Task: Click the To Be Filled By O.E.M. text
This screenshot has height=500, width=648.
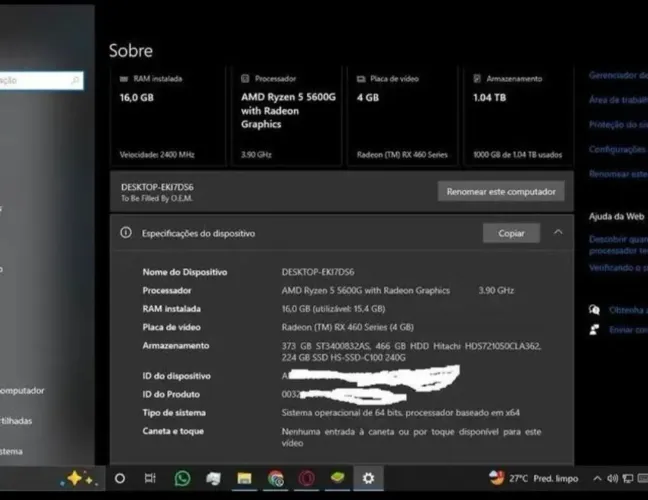Action: coord(157,198)
